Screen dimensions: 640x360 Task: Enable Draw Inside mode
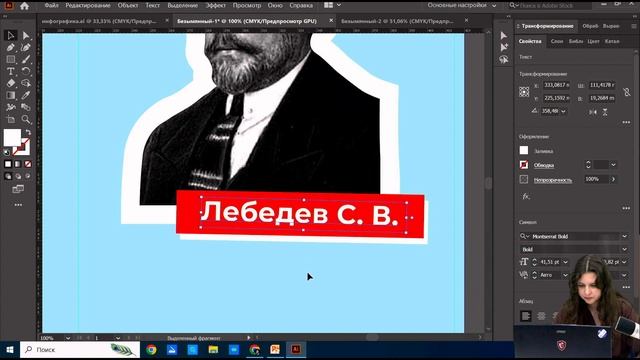click(x=28, y=176)
